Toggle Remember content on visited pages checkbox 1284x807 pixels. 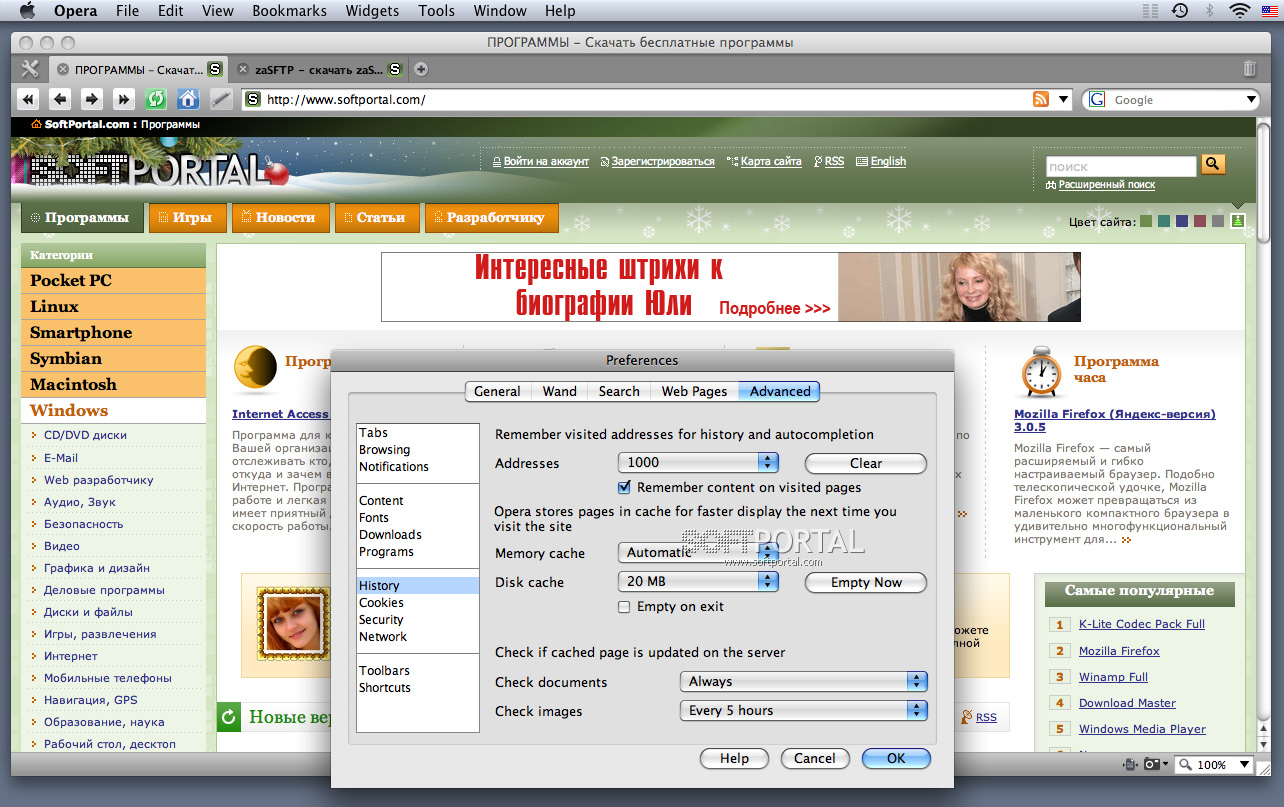click(624, 487)
